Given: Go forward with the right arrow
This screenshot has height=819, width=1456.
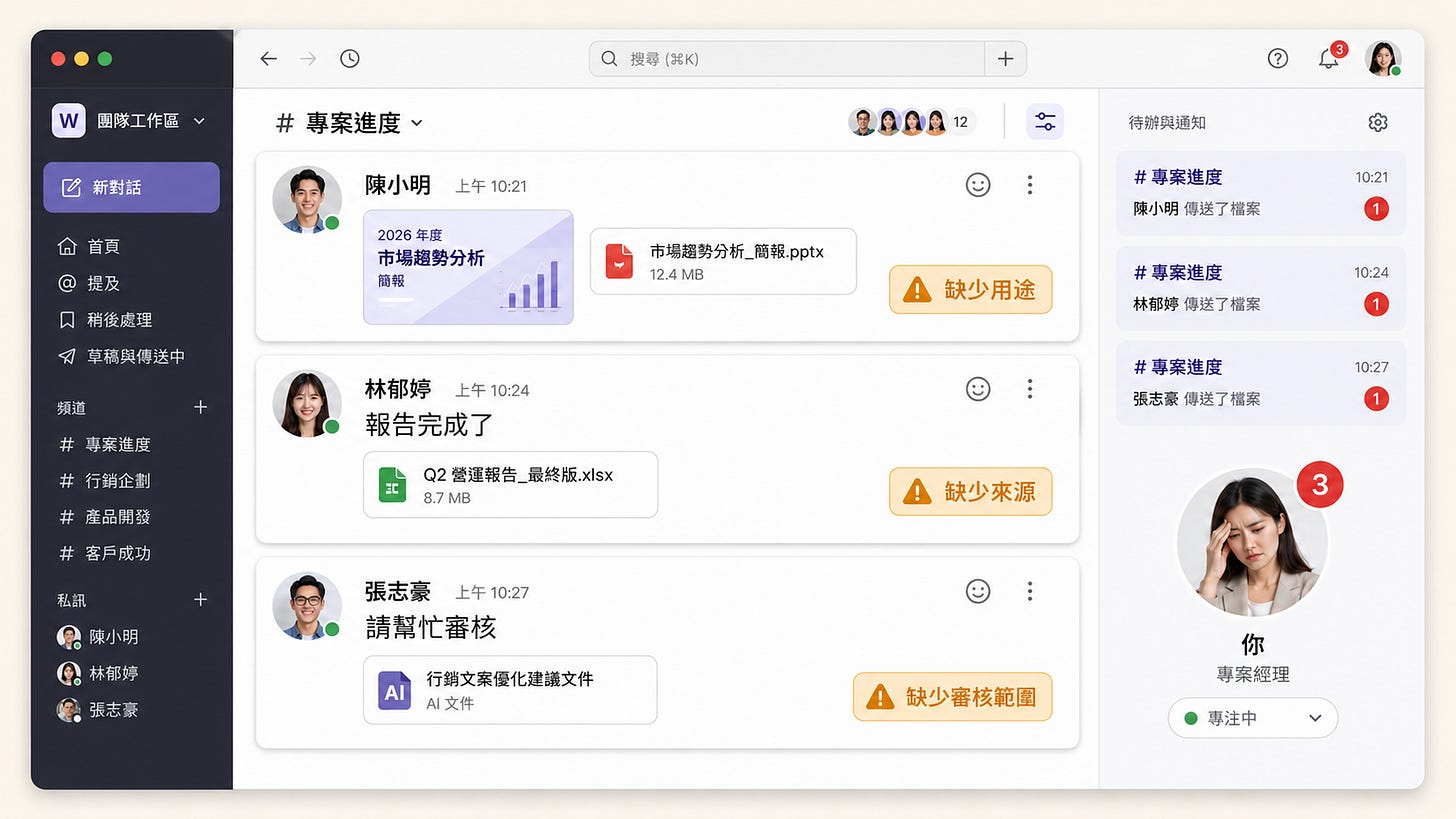Looking at the screenshot, I should pos(308,59).
